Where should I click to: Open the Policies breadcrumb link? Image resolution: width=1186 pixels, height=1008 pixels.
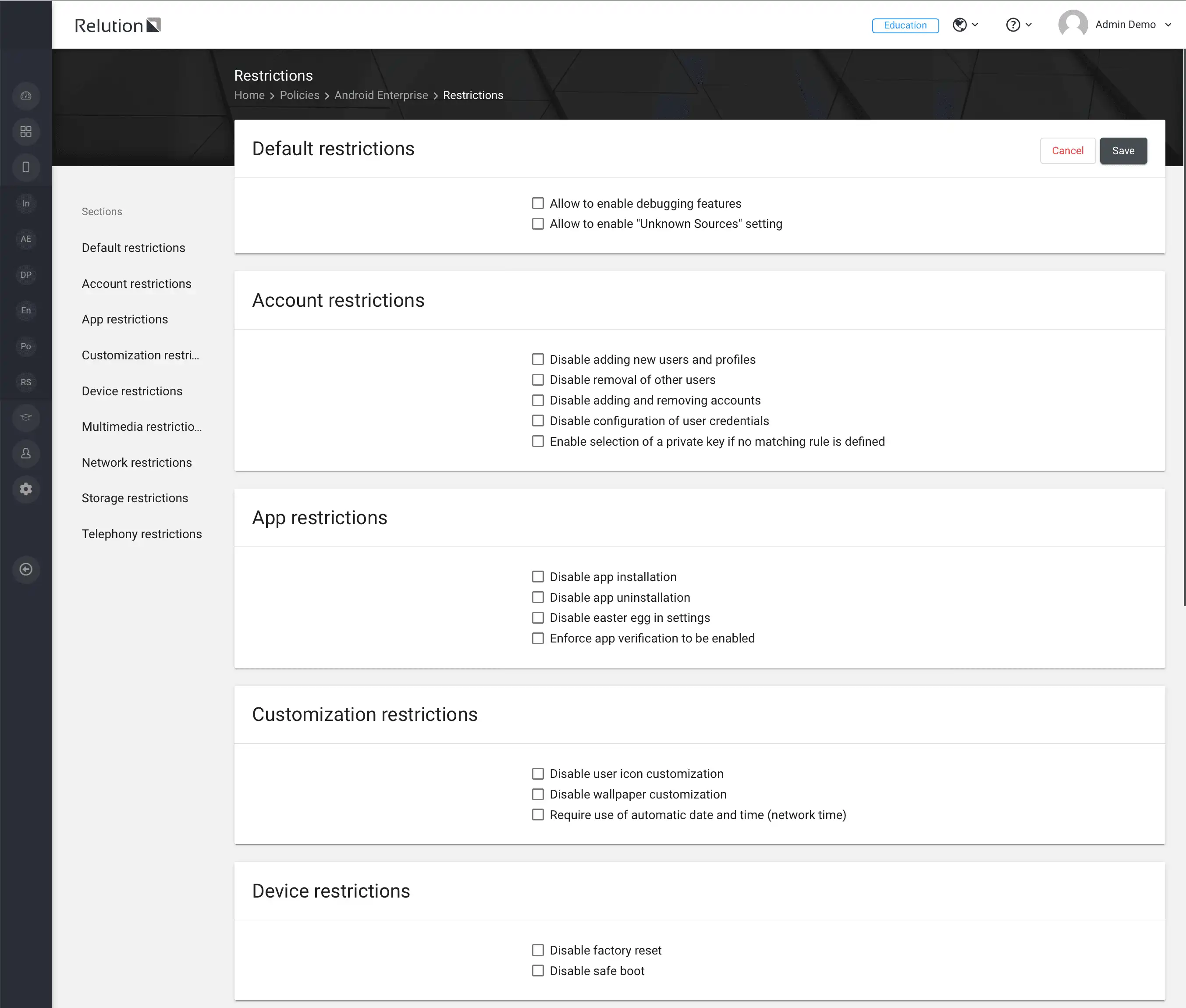299,96
